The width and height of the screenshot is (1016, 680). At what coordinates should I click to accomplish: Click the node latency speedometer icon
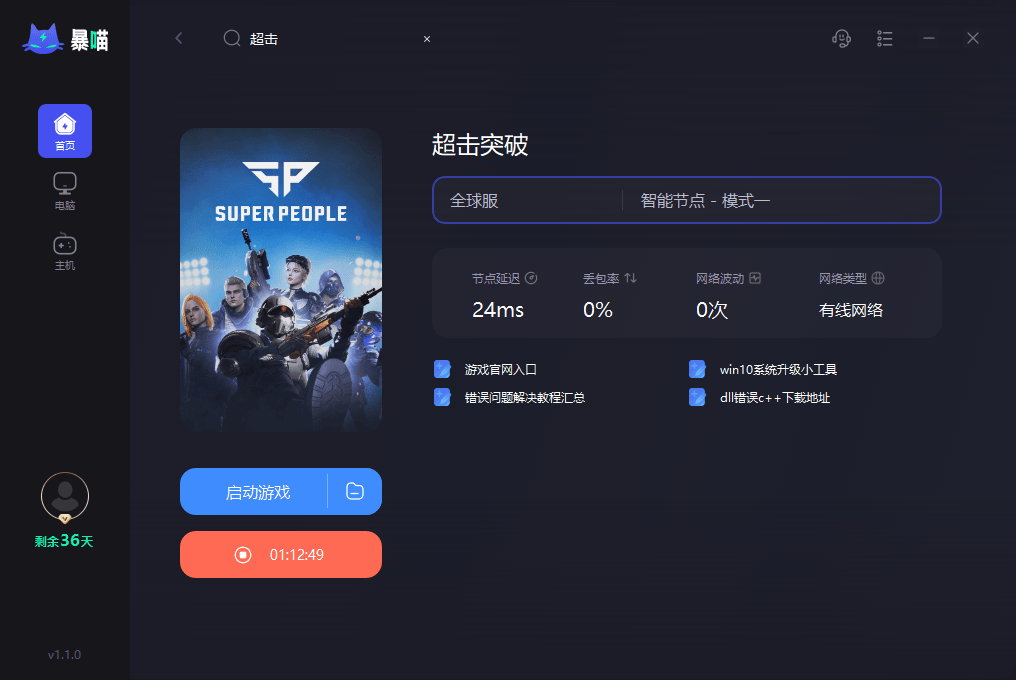click(x=531, y=278)
